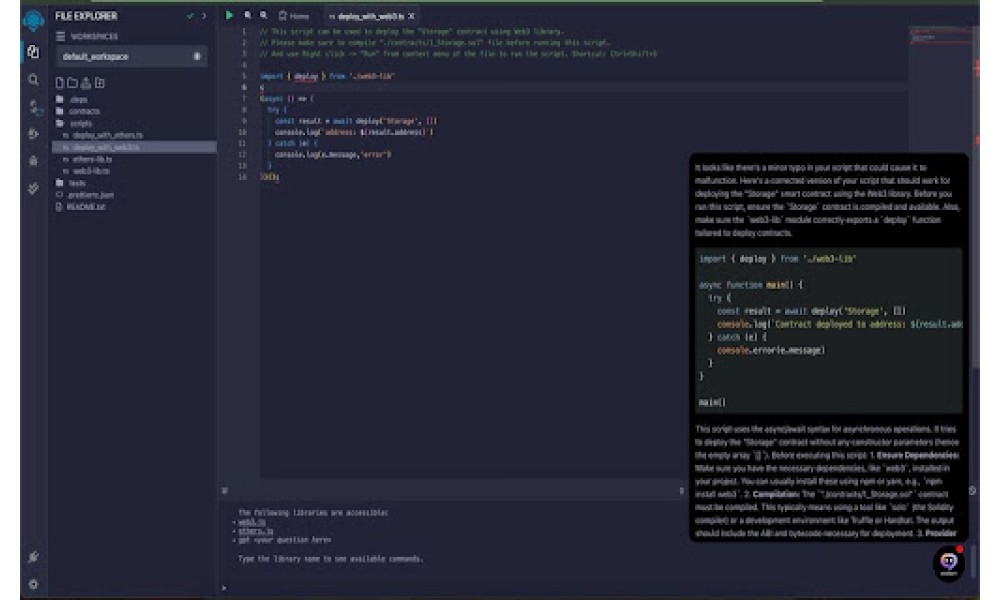Click the AI chatbot assistant icon
Viewport: 1000px width, 600px height.
pyautogui.click(x=948, y=562)
